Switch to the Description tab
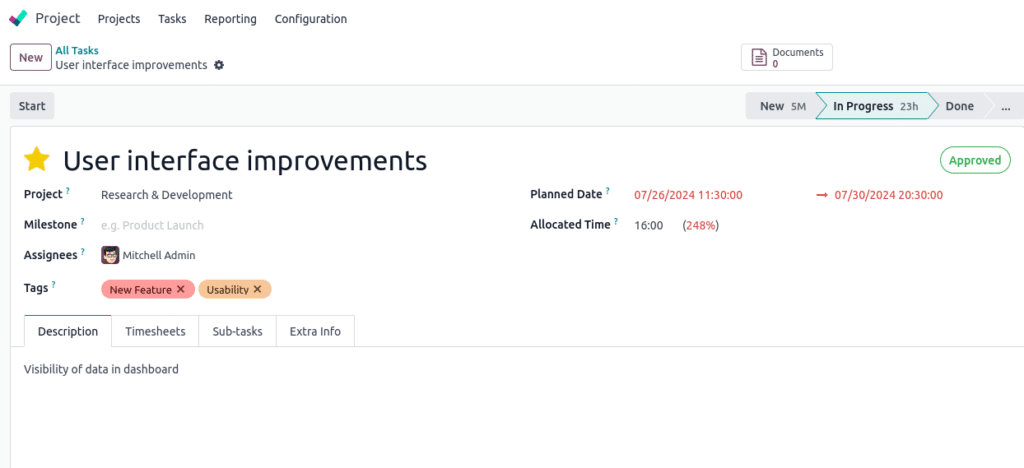The width and height of the screenshot is (1024, 468). tap(68, 331)
